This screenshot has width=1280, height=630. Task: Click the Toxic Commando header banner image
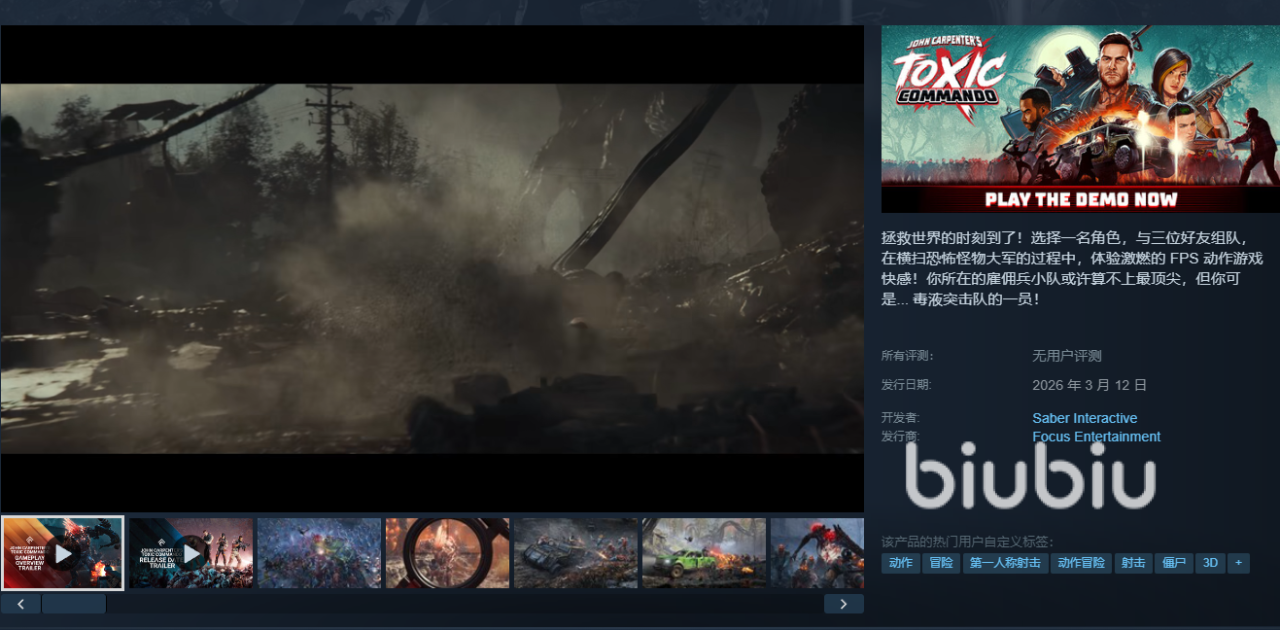click(1079, 118)
